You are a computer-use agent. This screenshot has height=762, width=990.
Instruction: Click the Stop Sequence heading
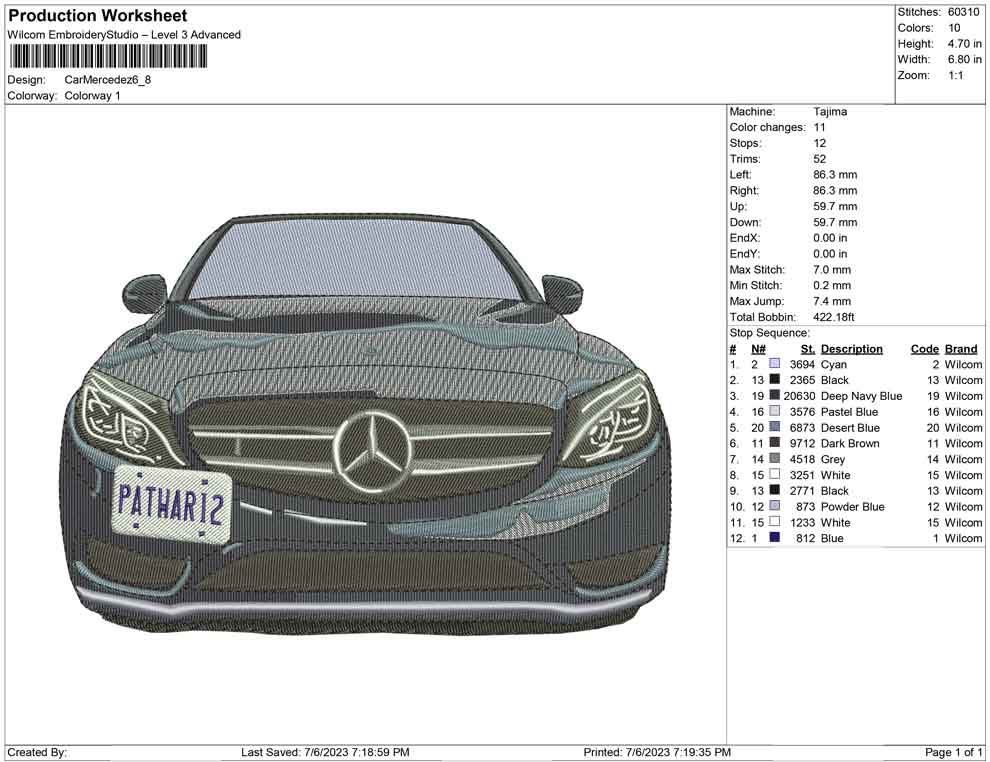pyautogui.click(x=770, y=333)
